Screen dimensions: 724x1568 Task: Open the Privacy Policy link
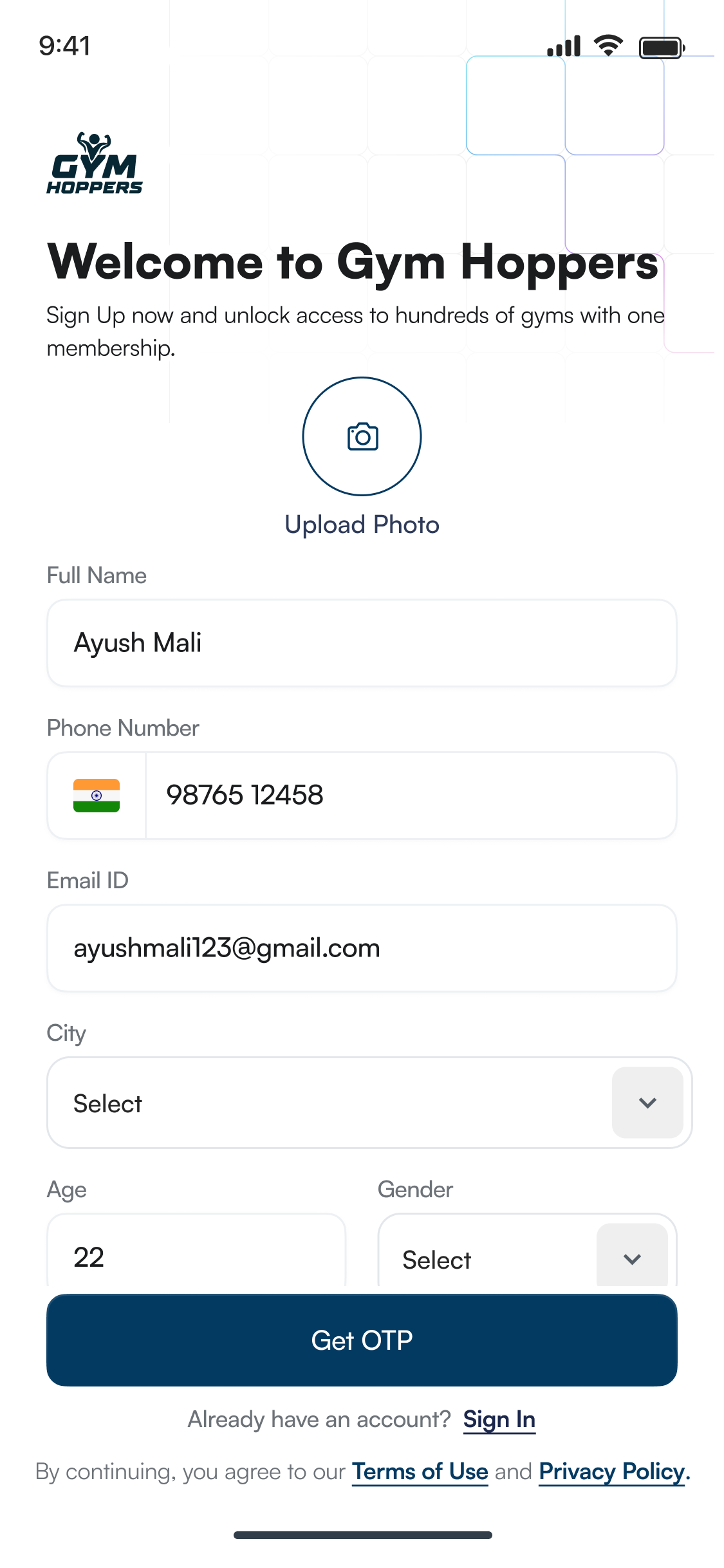(612, 1471)
